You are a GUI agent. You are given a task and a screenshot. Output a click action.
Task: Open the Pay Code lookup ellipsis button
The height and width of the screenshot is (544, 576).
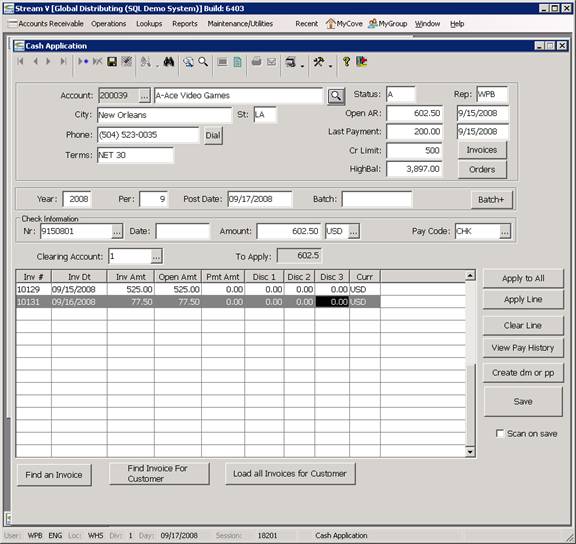(x=505, y=231)
